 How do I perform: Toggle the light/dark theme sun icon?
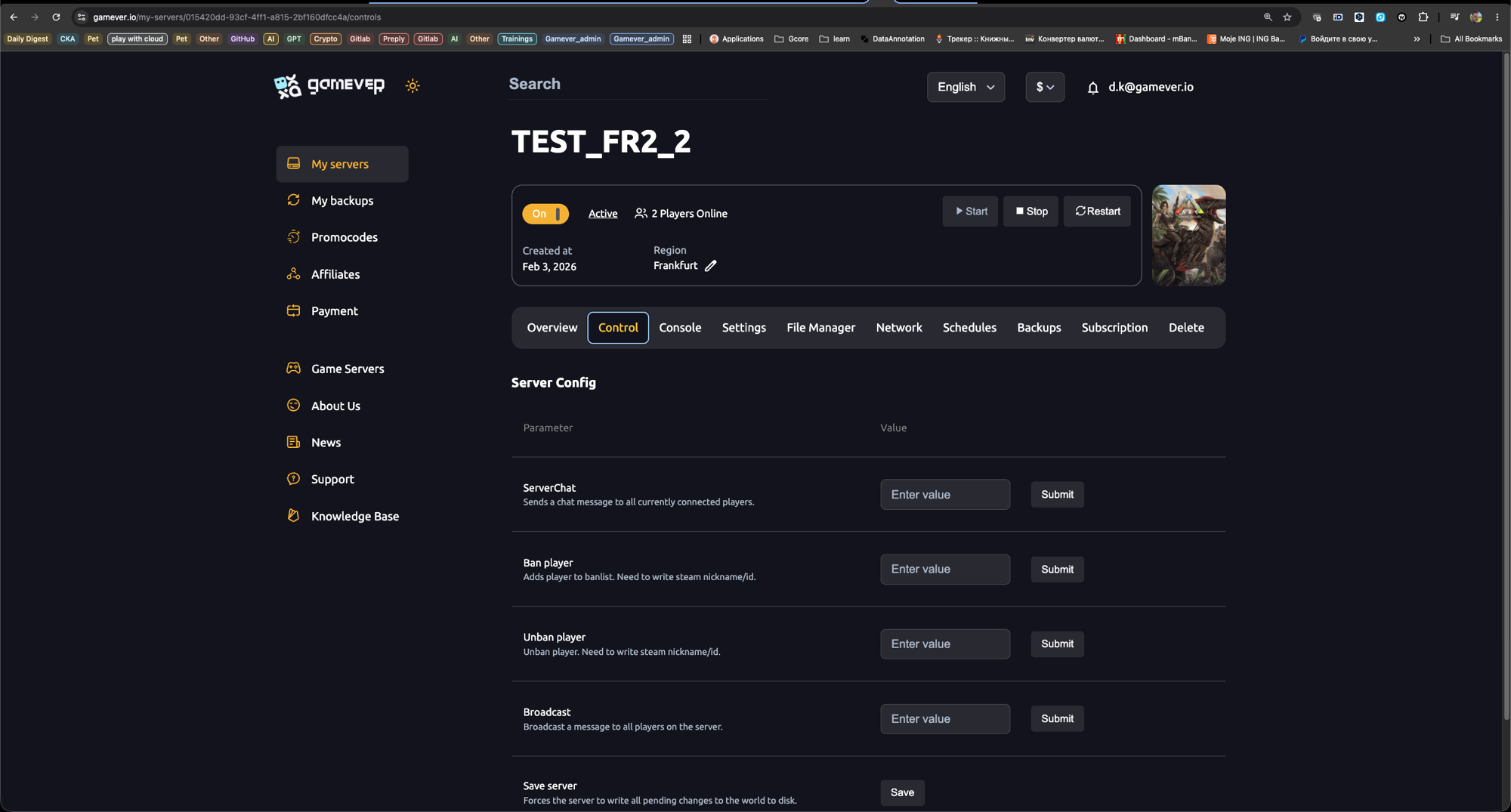coord(413,86)
